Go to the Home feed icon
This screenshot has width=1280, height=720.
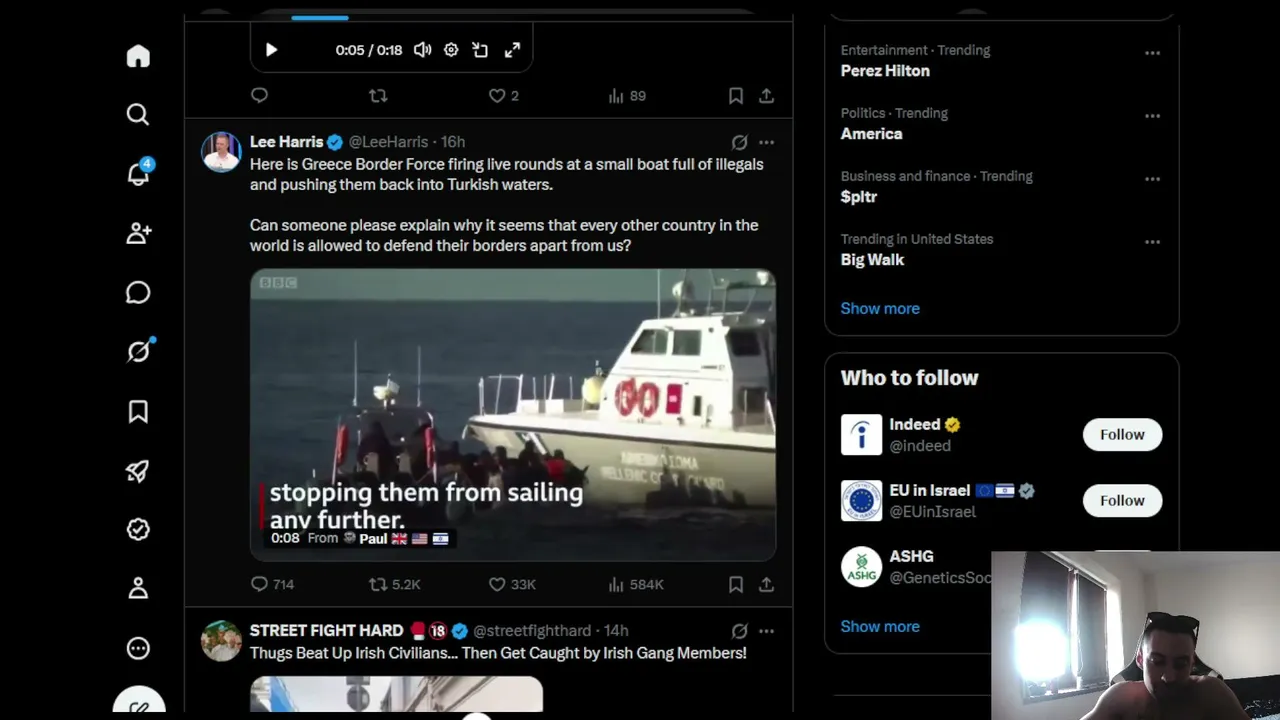[138, 56]
